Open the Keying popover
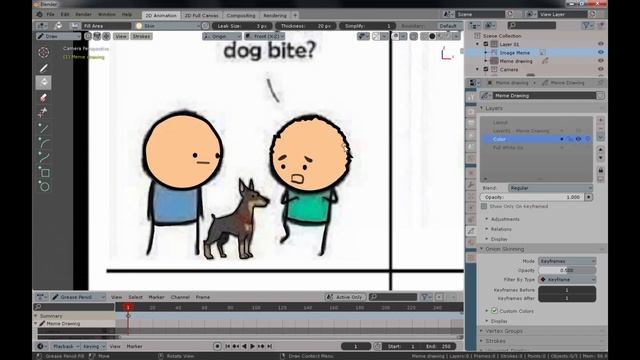This screenshot has width=640, height=360. pos(93,346)
